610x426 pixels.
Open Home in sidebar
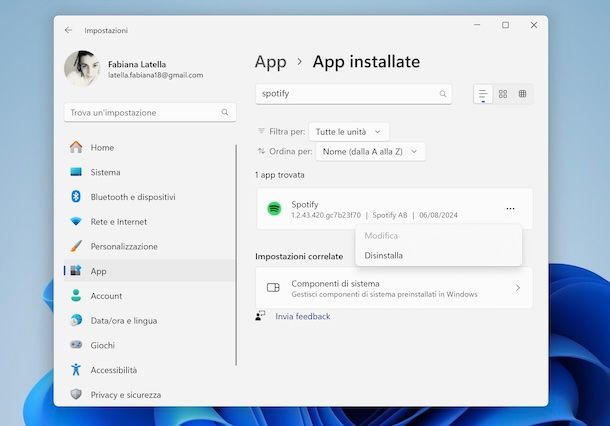click(149, 147)
